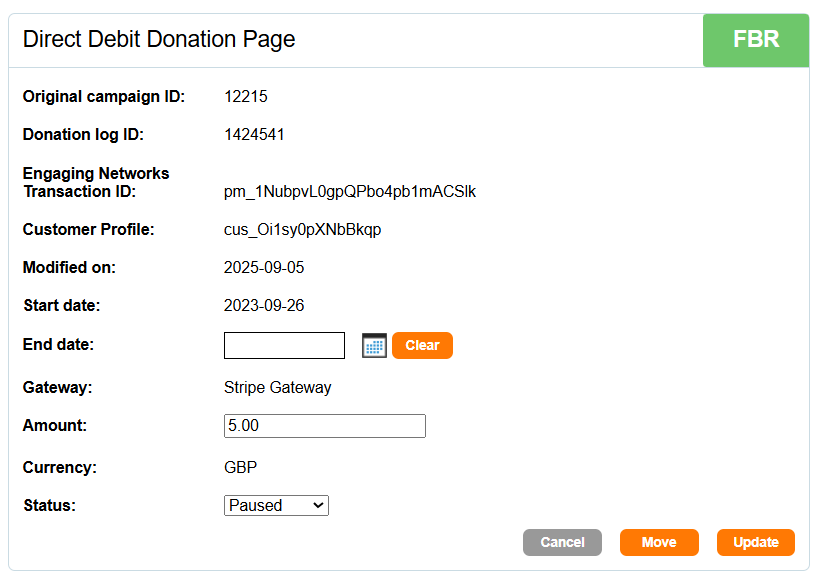Click the green FBR badge
The image size is (821, 580).
click(756, 40)
